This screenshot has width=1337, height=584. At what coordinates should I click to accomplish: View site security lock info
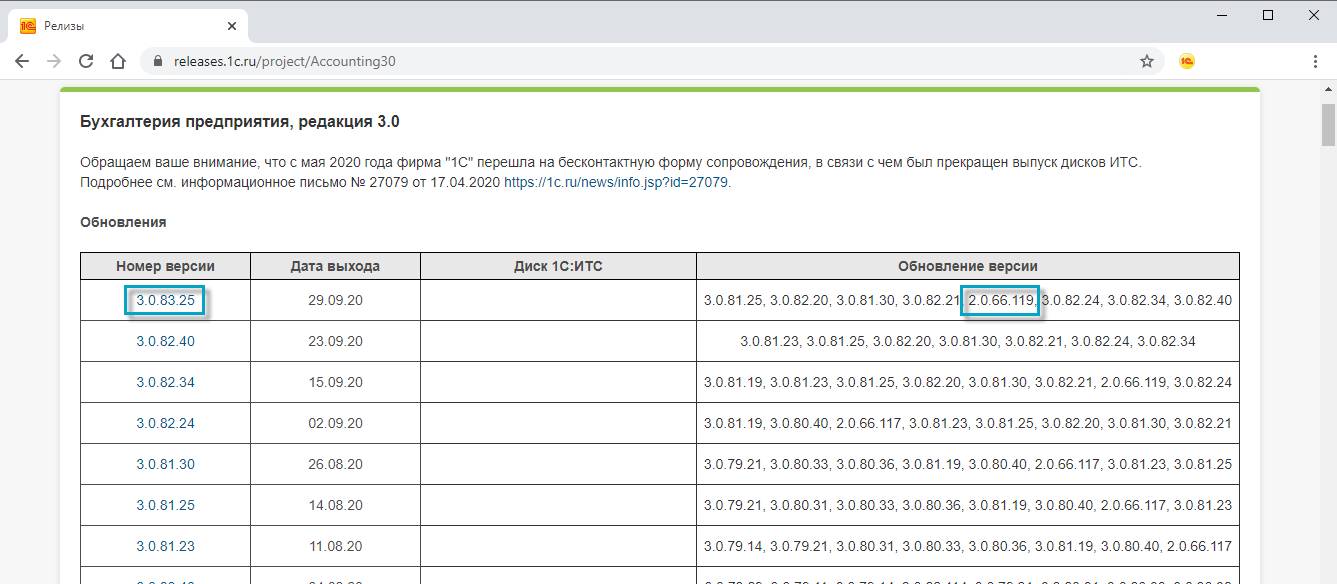(156, 61)
